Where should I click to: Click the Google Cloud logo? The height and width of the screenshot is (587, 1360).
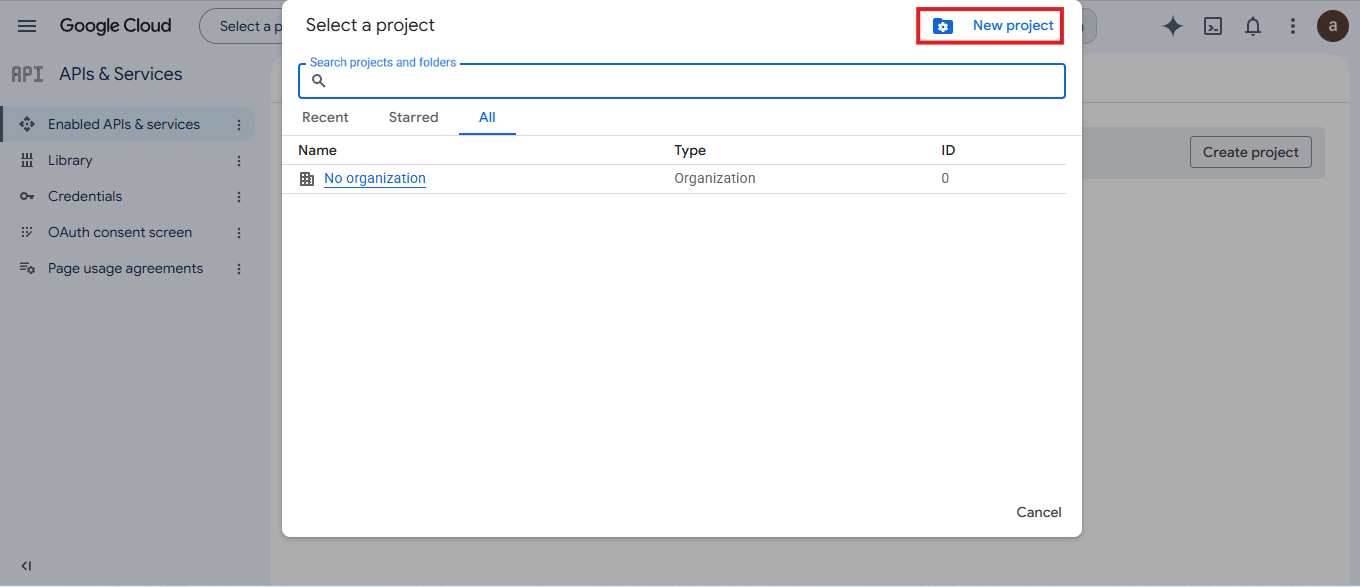tap(116, 26)
